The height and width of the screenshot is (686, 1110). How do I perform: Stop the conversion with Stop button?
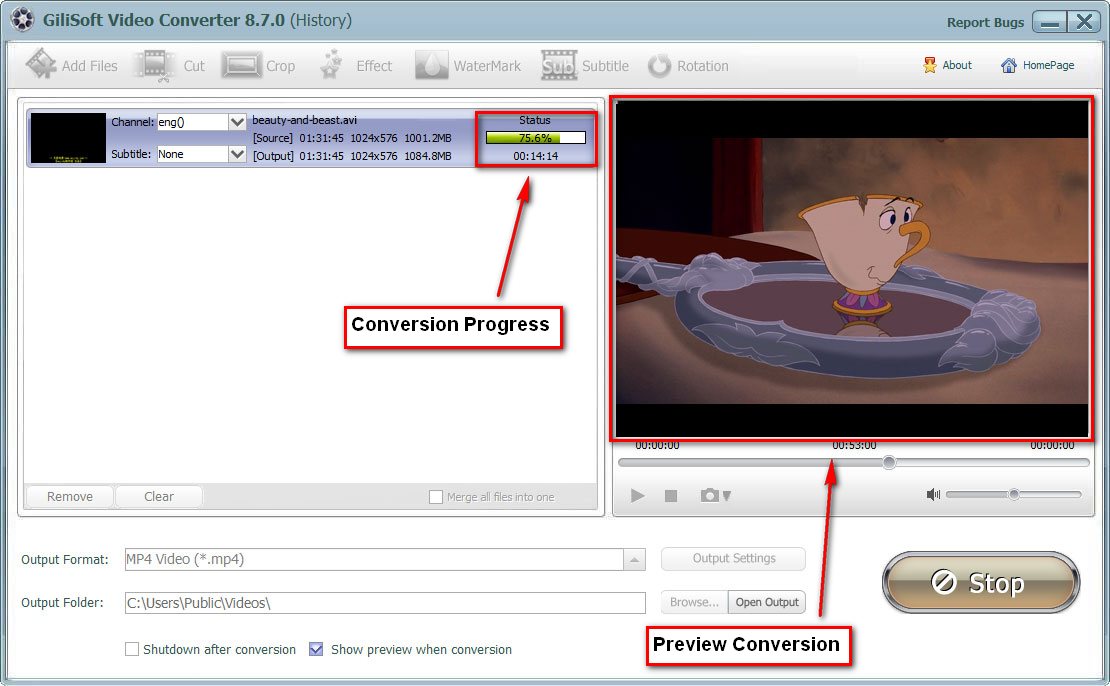click(x=980, y=582)
